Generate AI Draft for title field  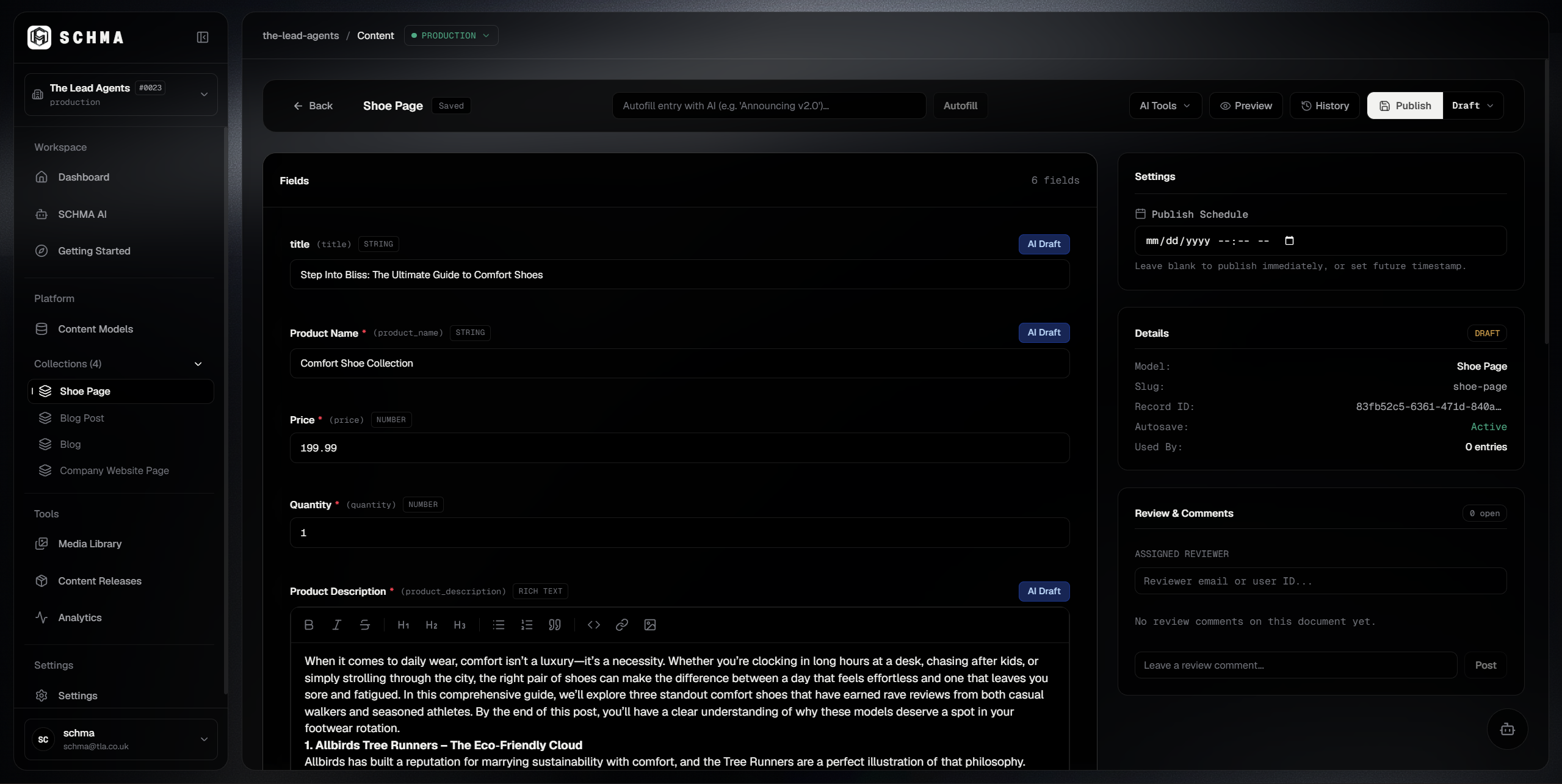[1044, 244]
